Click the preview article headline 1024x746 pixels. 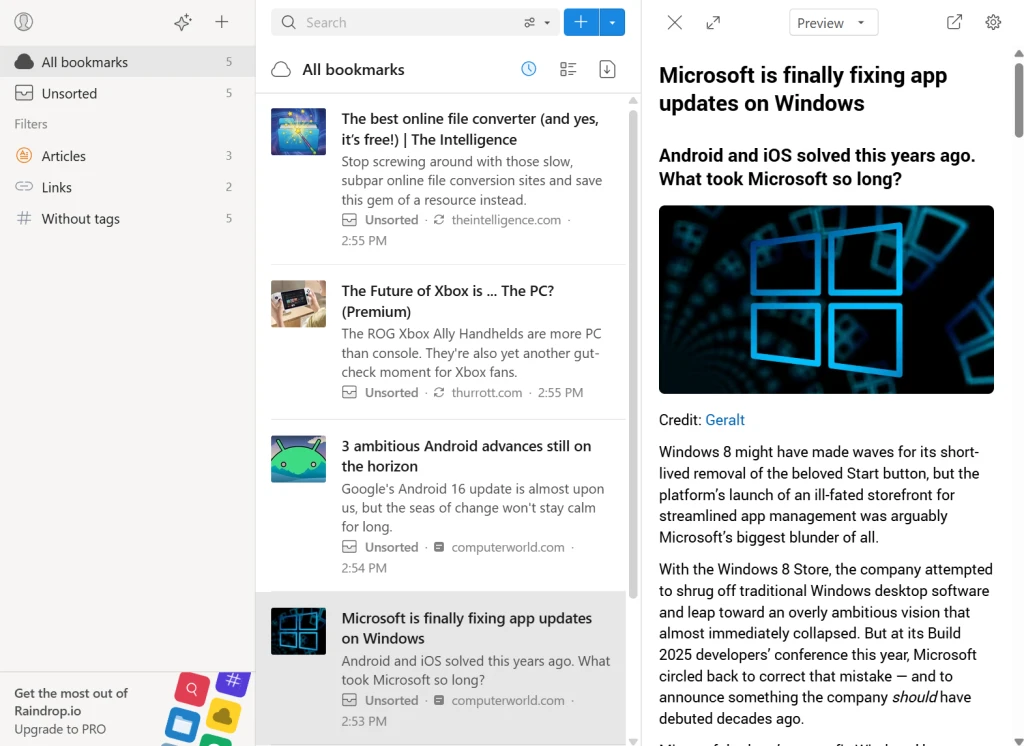(x=803, y=89)
